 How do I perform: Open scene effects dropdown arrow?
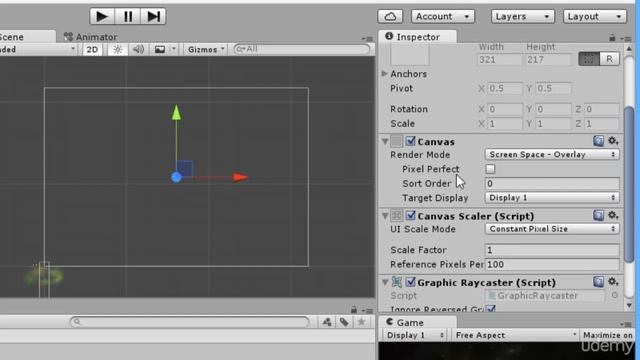[x=174, y=49]
